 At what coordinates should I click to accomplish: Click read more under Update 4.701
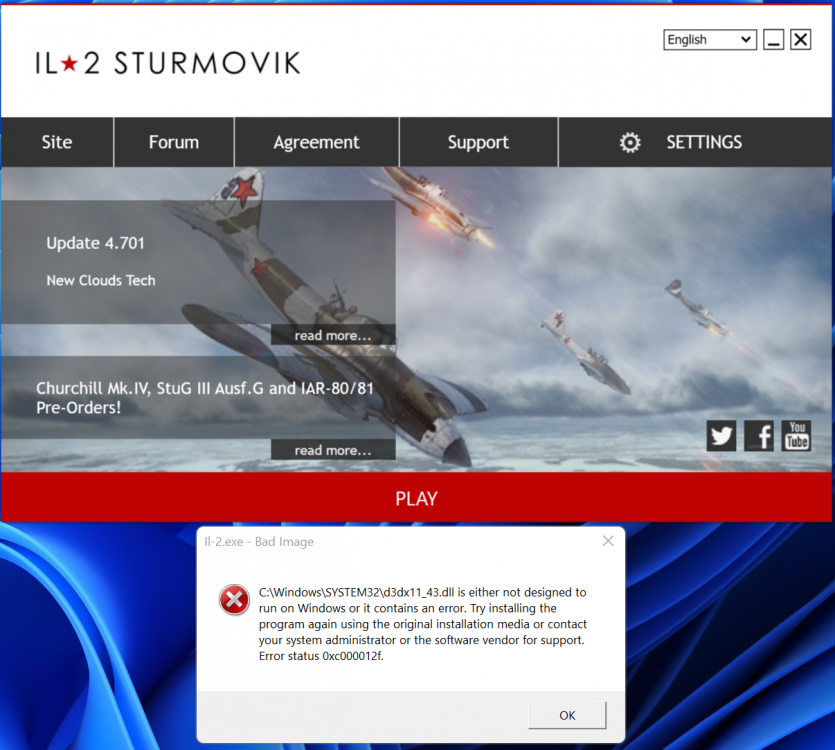click(333, 335)
